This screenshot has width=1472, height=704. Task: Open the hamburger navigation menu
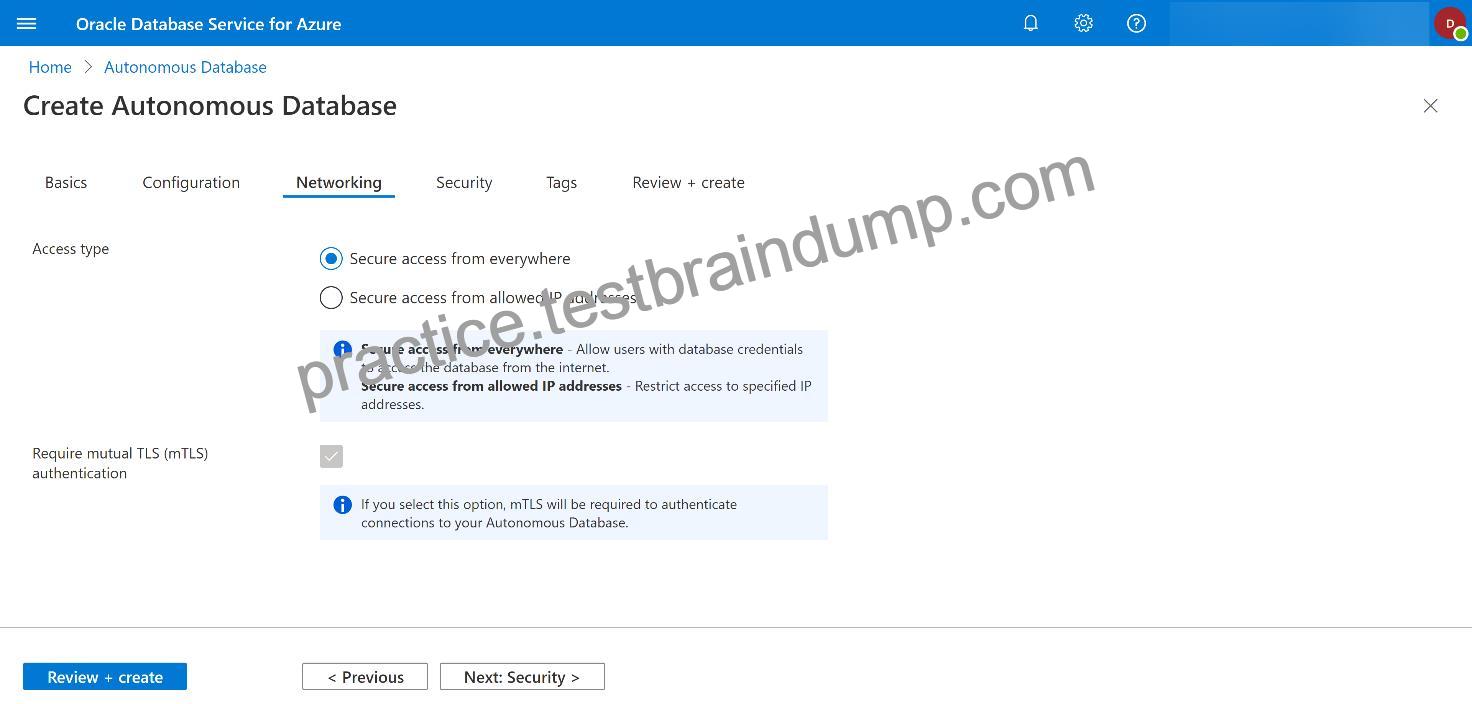click(27, 23)
